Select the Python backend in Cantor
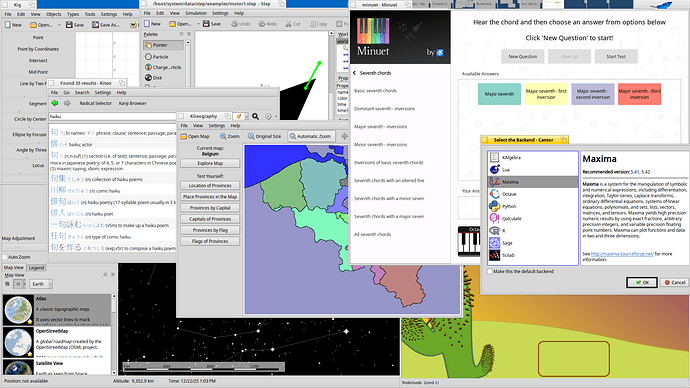This screenshot has height=388, width=690. pyautogui.click(x=533, y=206)
